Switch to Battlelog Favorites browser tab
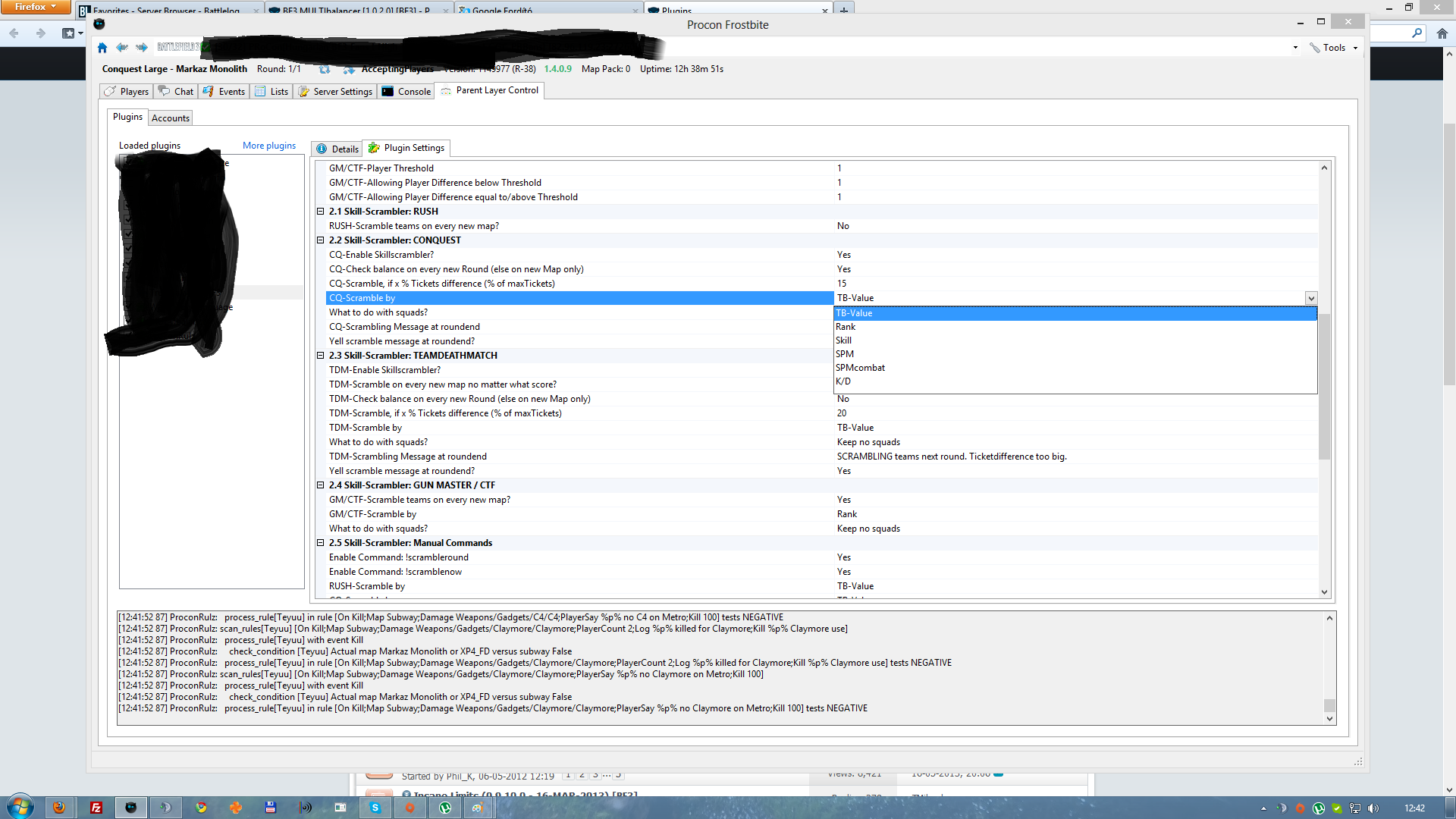 [171, 10]
